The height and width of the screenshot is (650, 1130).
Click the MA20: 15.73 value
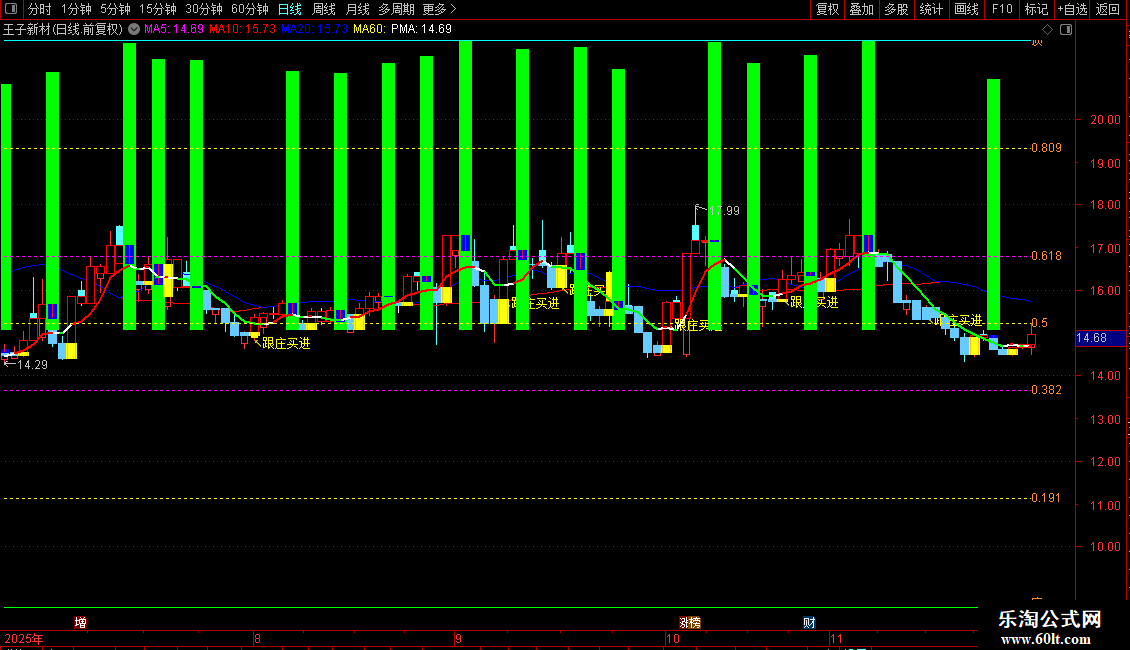314,29
